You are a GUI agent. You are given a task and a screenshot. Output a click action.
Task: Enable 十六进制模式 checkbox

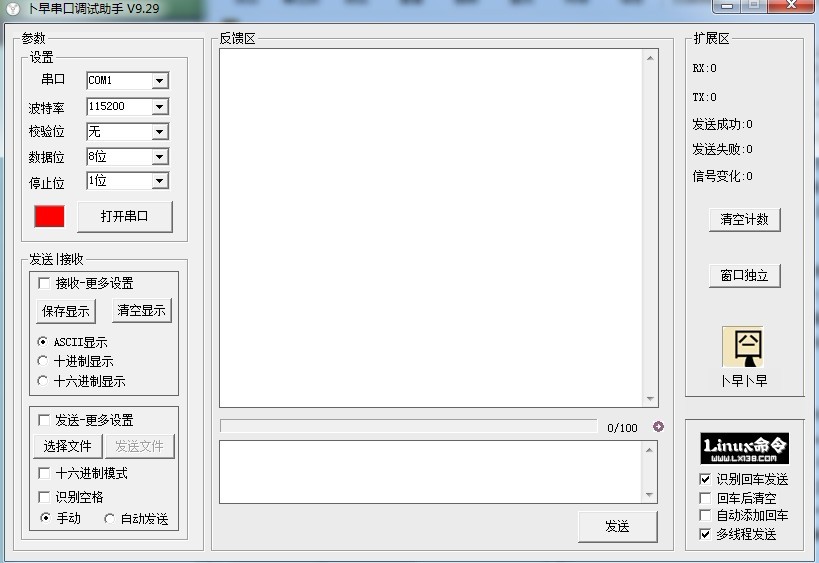point(44,473)
